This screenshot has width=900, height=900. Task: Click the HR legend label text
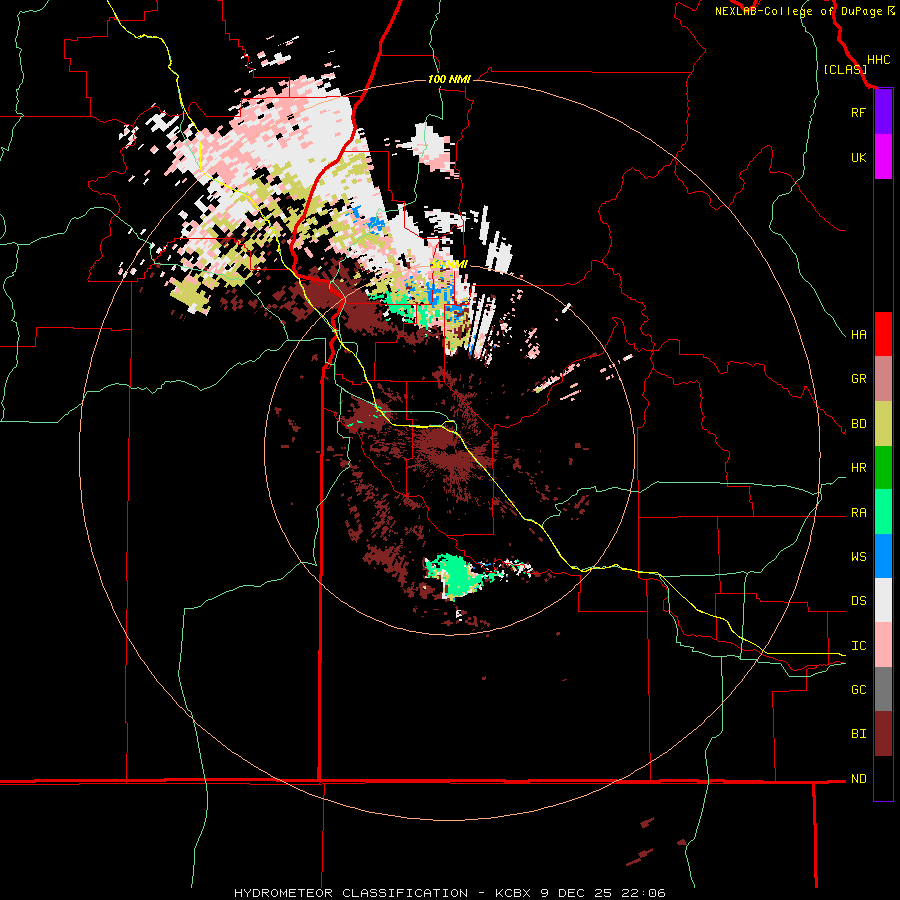coord(858,468)
